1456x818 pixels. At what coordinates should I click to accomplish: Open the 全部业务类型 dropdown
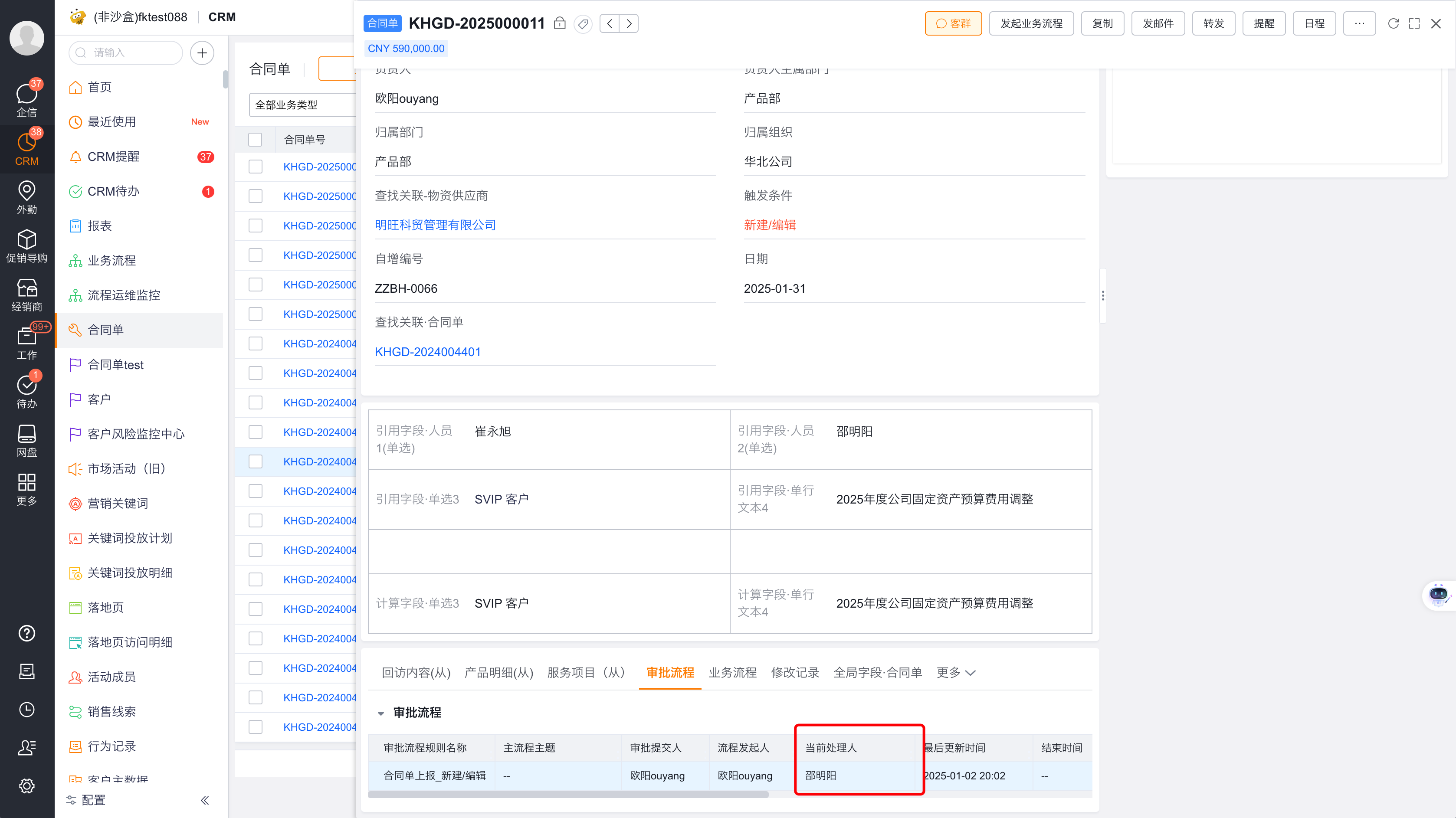tap(303, 105)
